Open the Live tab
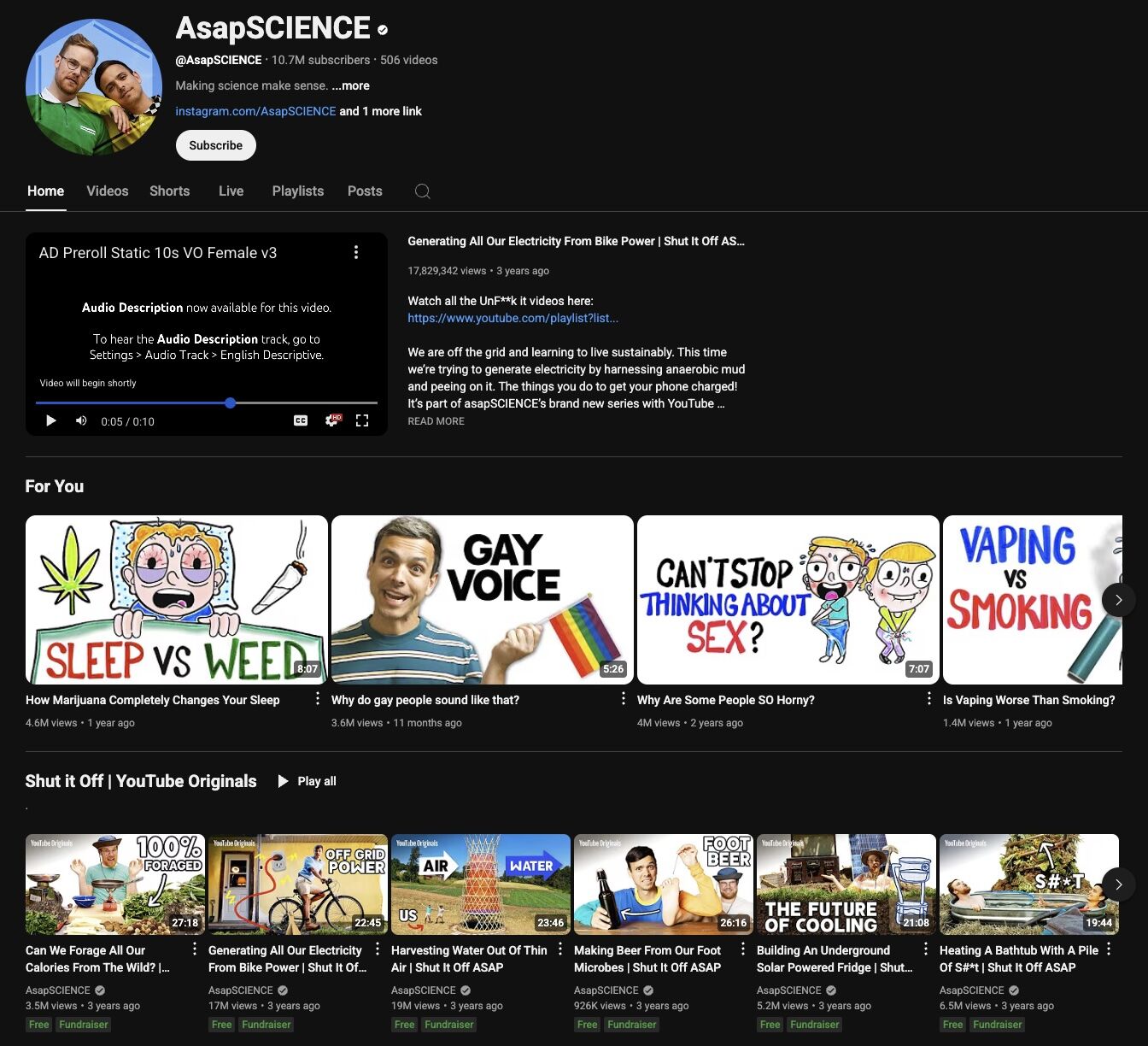Screen dimensions: 1148x1046 point(231,191)
